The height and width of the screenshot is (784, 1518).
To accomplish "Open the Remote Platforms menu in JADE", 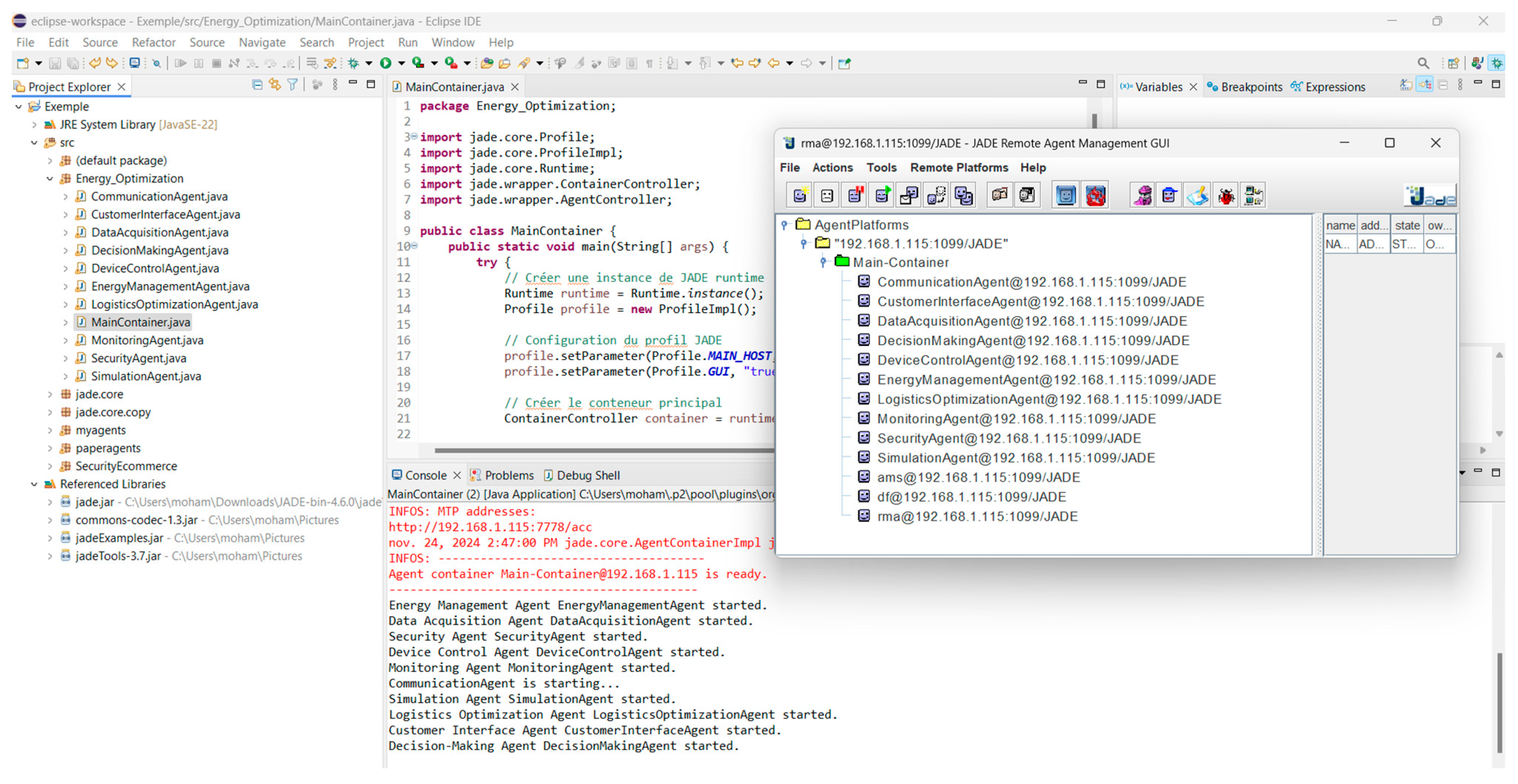I will 959,167.
